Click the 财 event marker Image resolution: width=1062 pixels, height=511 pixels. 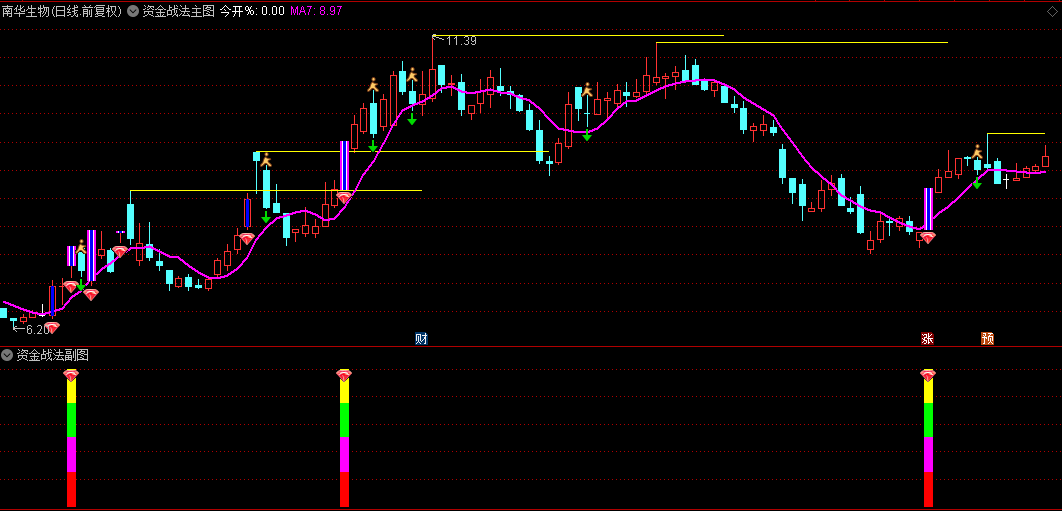click(421, 339)
